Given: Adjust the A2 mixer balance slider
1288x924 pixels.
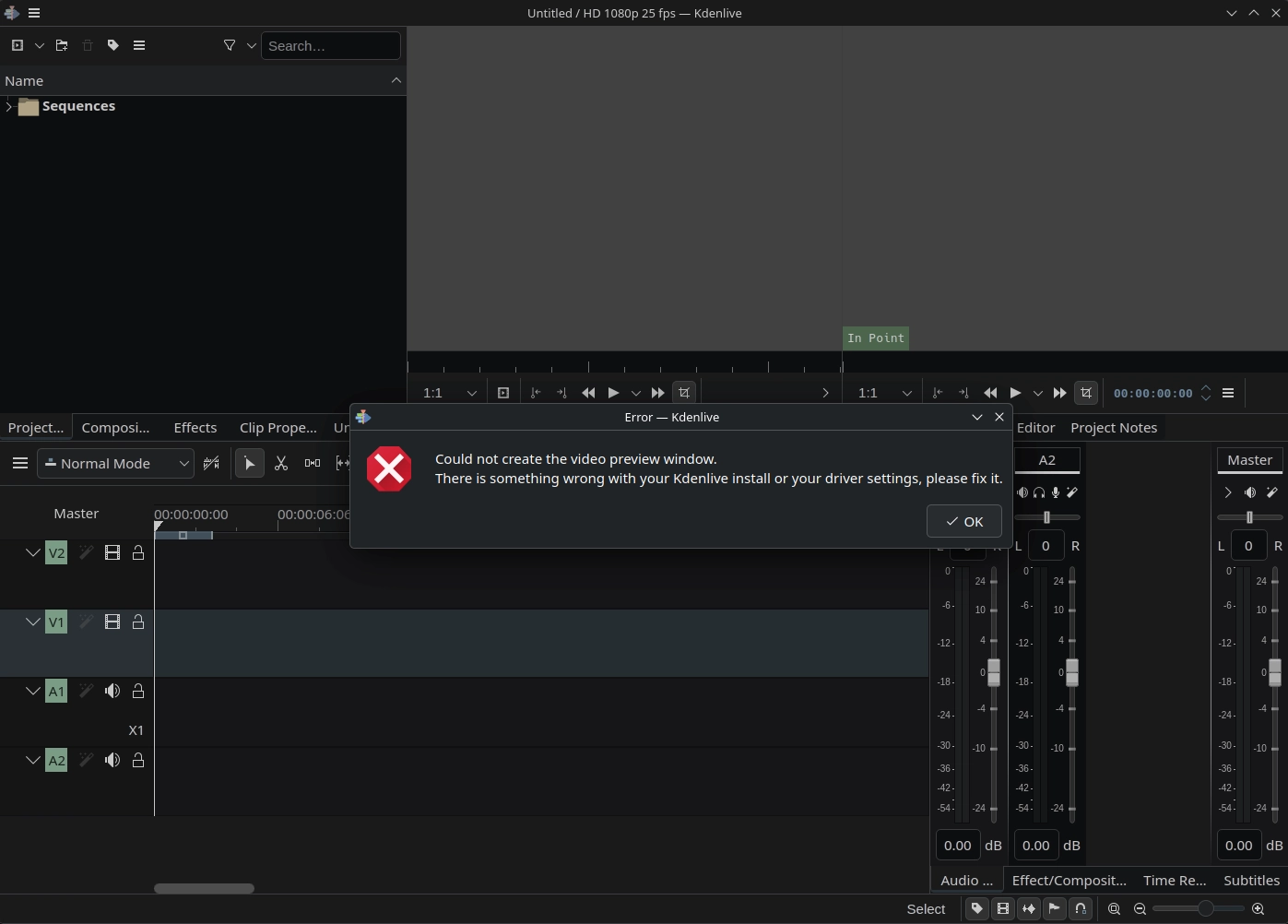Looking at the screenshot, I should coord(1046,517).
